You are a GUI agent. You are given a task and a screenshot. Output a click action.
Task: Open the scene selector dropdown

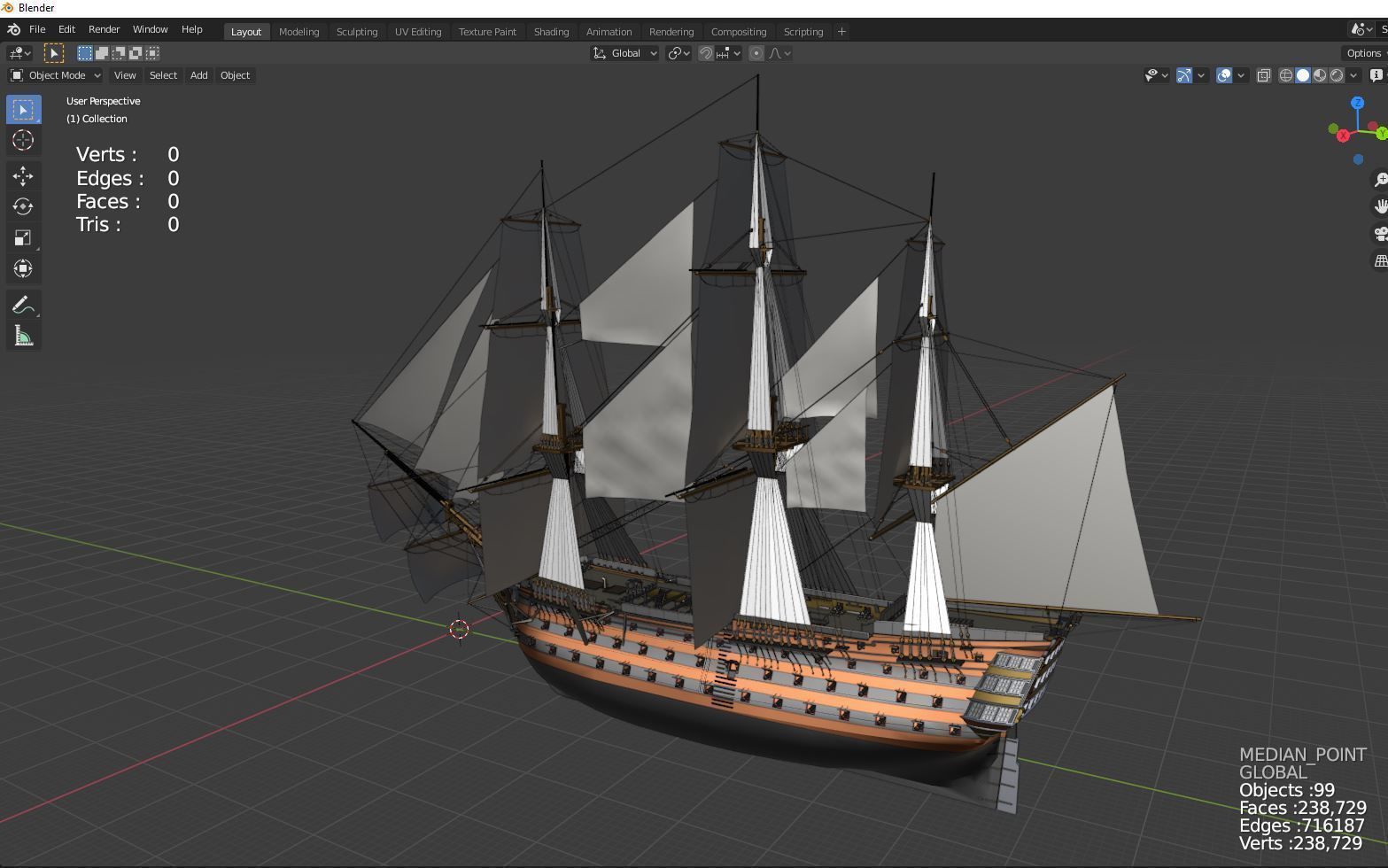(x=1361, y=29)
